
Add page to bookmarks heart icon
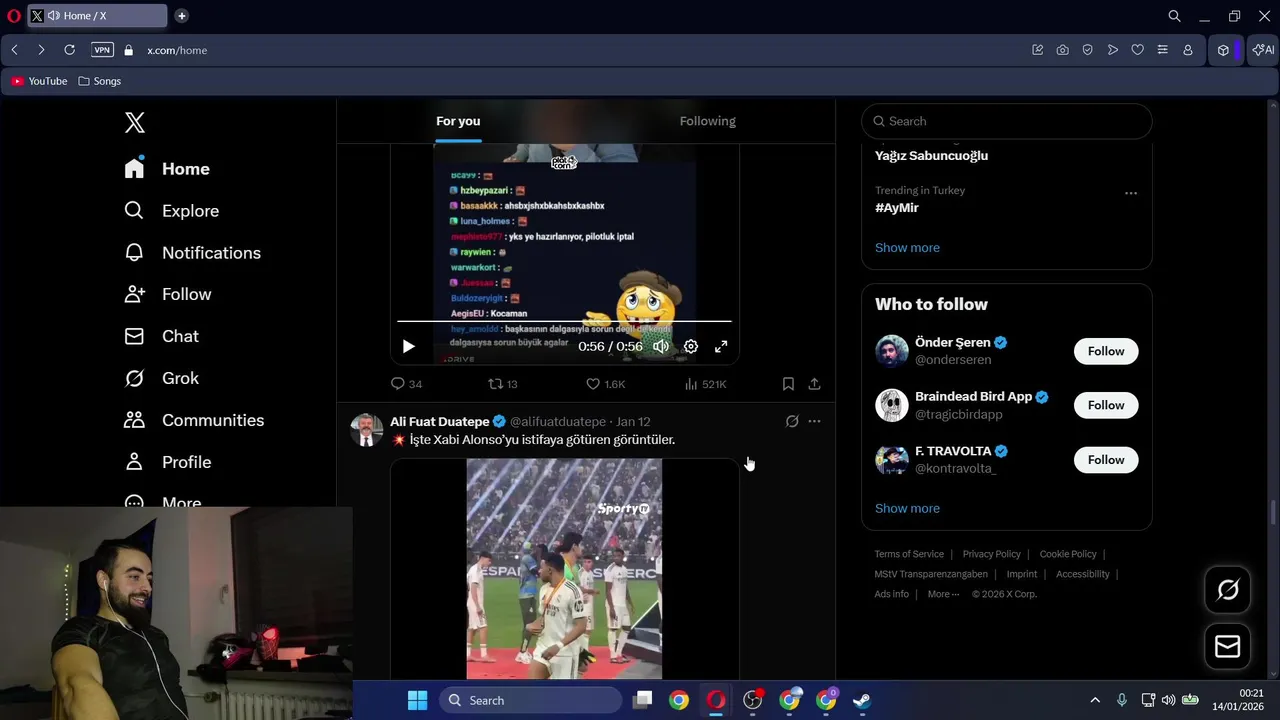(1137, 50)
